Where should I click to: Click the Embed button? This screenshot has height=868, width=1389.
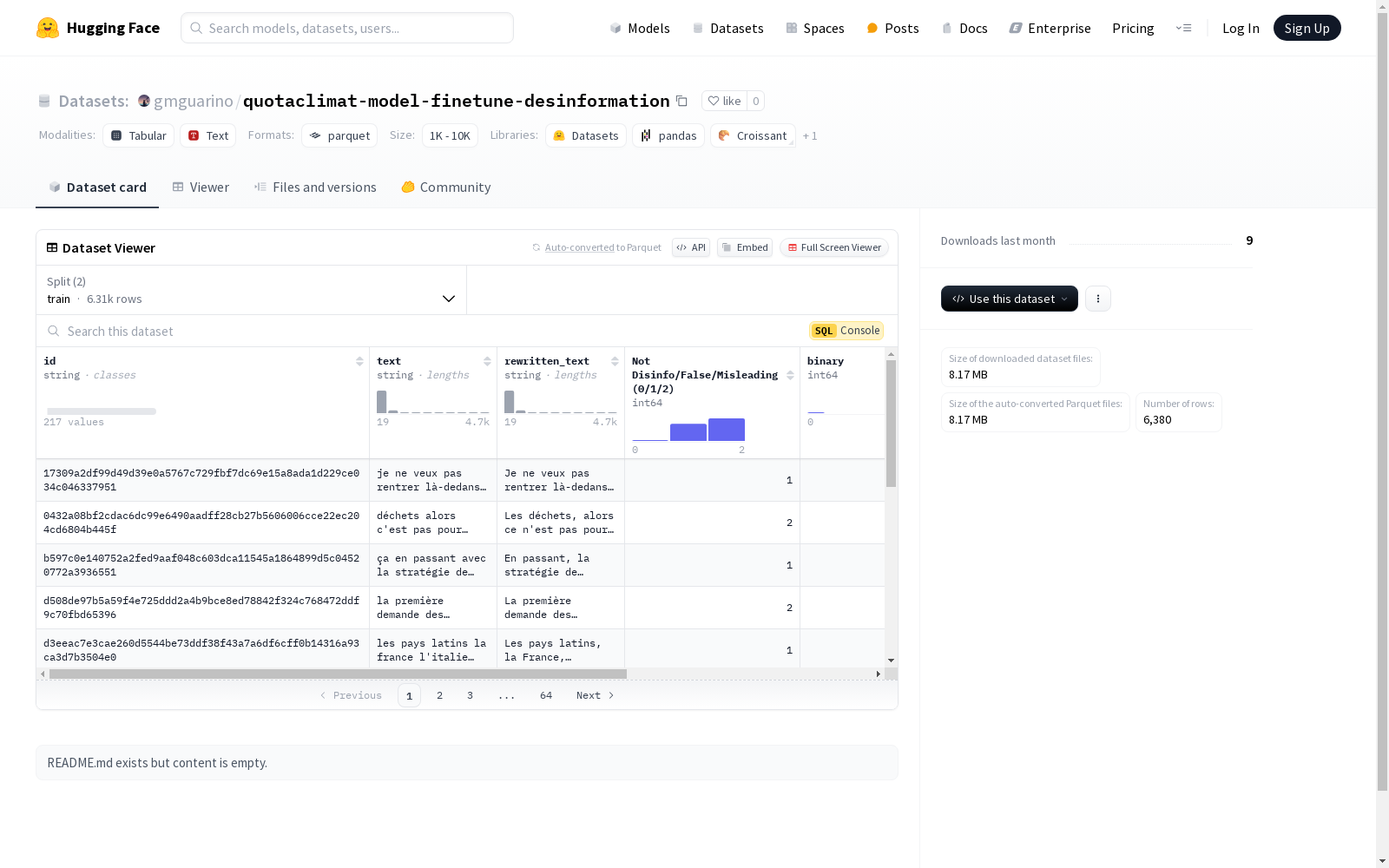745,247
